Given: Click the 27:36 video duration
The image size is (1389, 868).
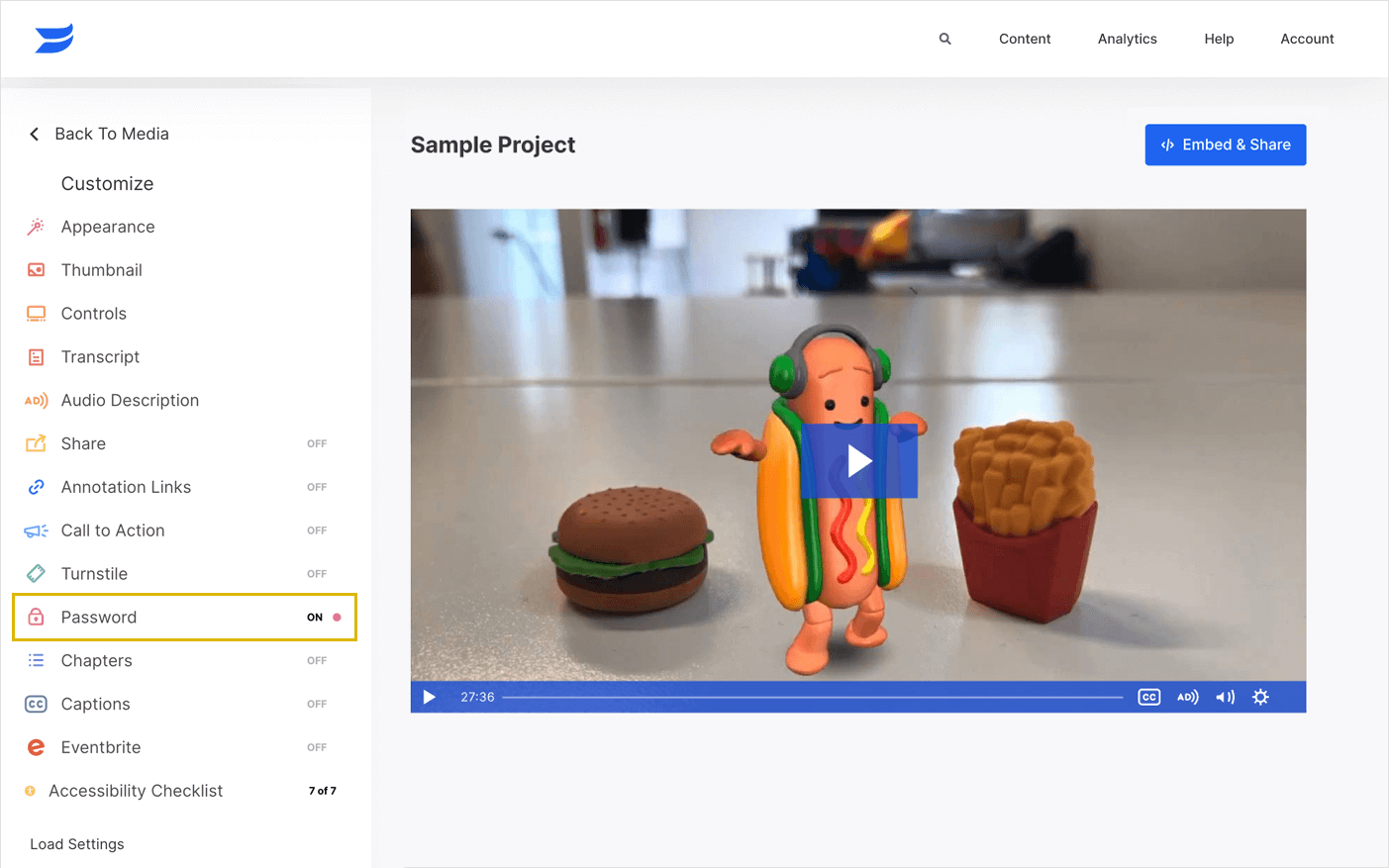Looking at the screenshot, I should (x=477, y=697).
